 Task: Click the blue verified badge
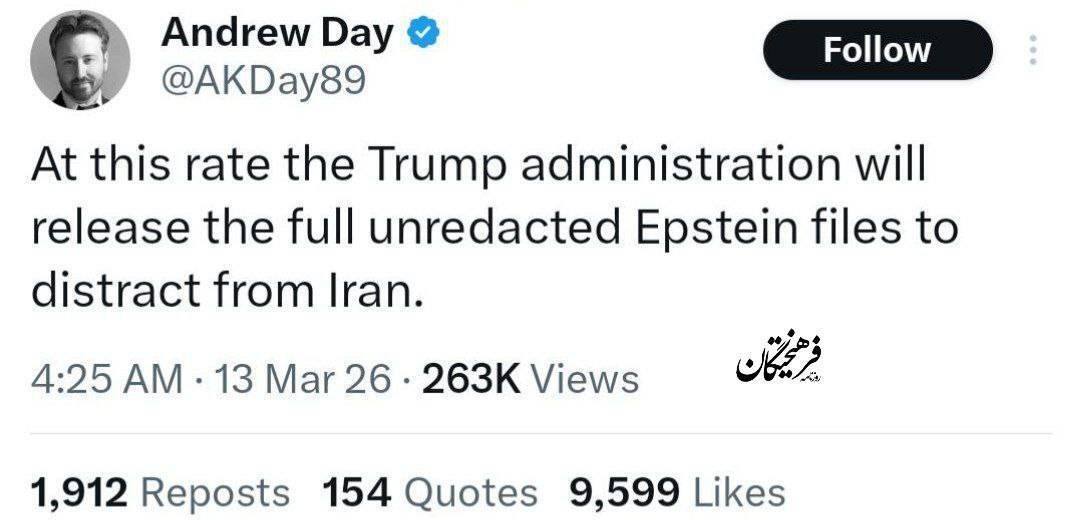tap(423, 35)
